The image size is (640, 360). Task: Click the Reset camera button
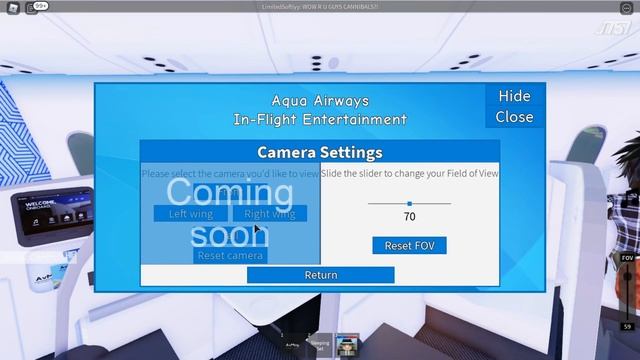(230, 256)
